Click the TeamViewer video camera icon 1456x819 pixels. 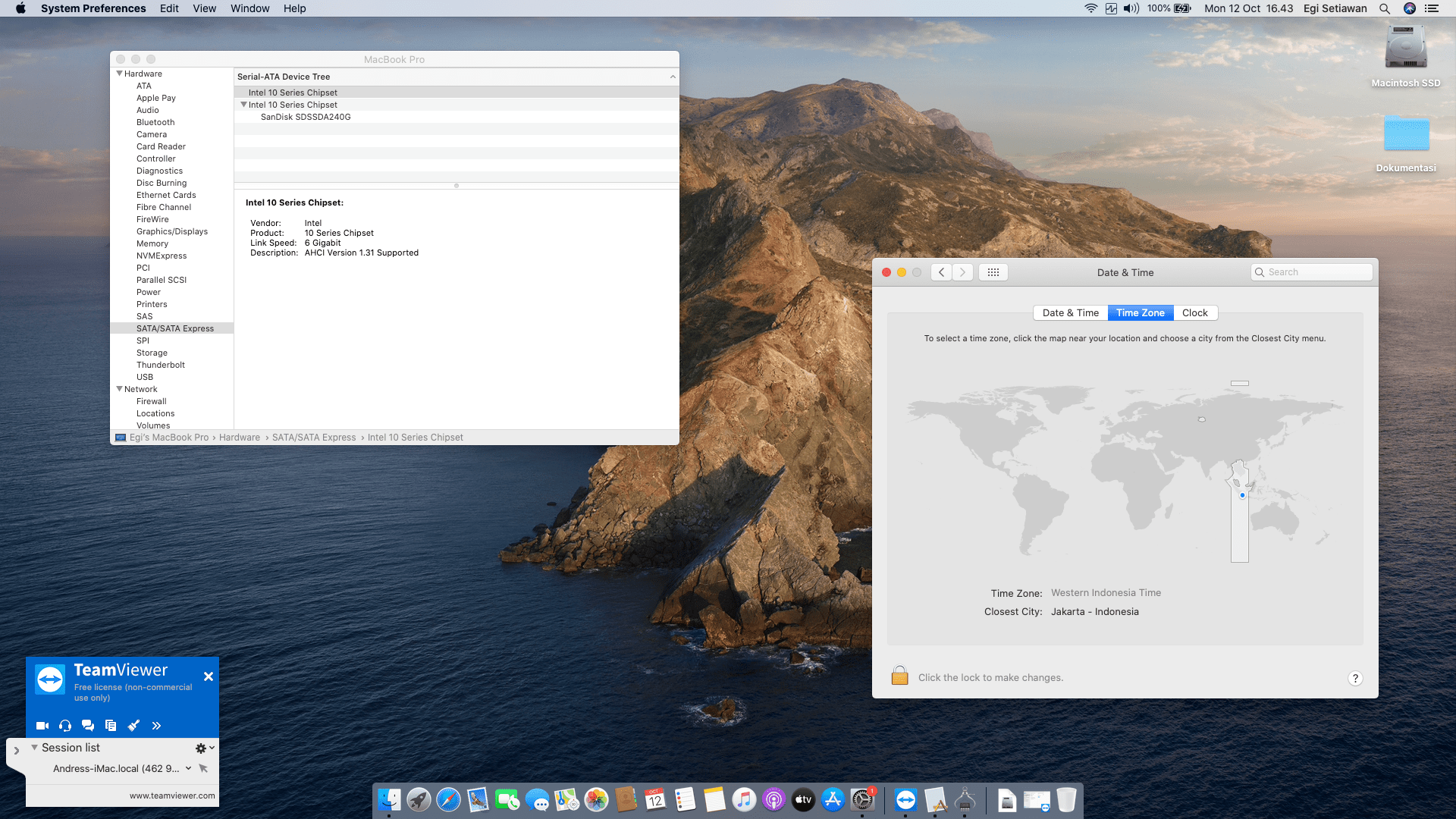click(42, 726)
